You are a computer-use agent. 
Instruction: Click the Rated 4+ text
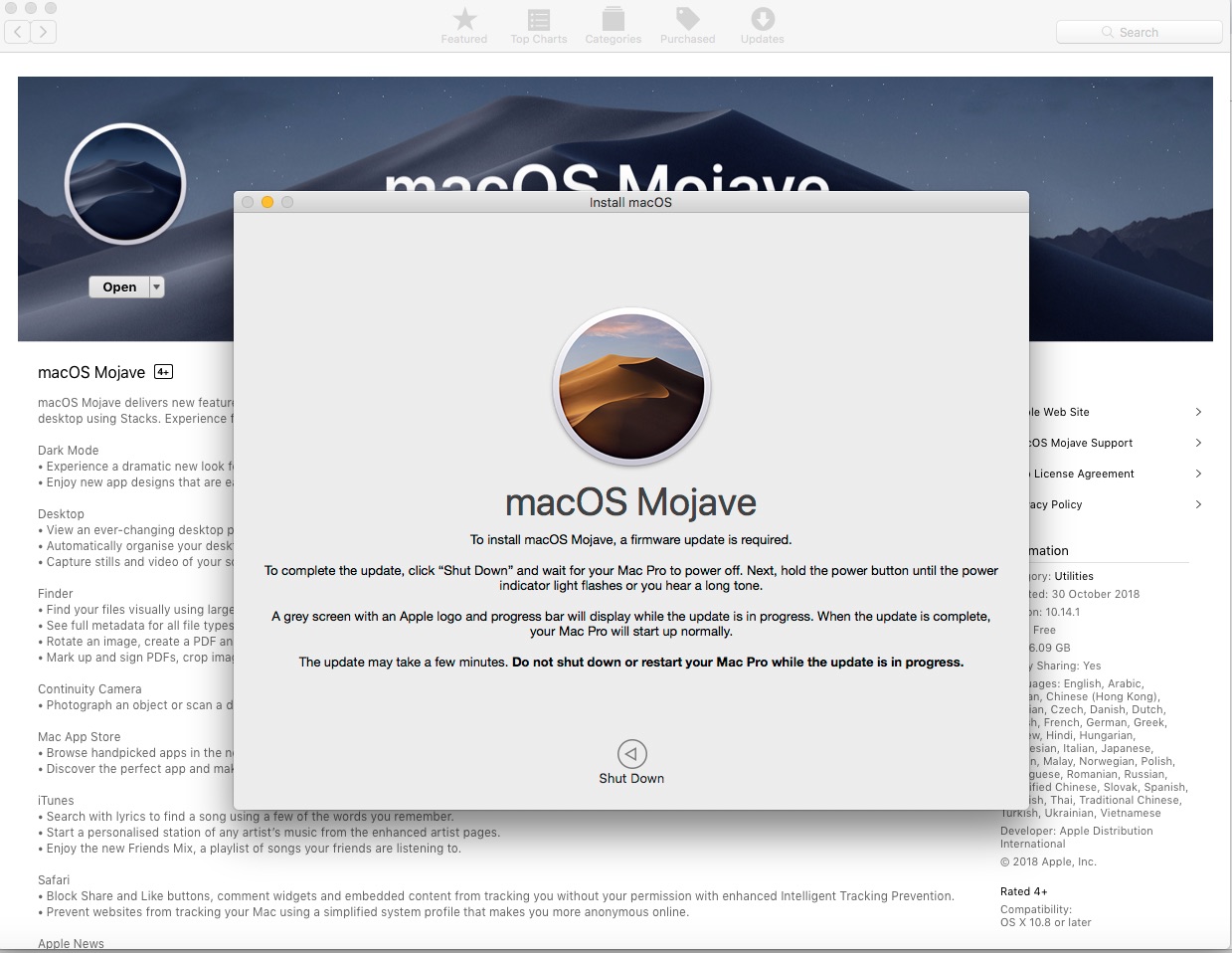[1024, 892]
